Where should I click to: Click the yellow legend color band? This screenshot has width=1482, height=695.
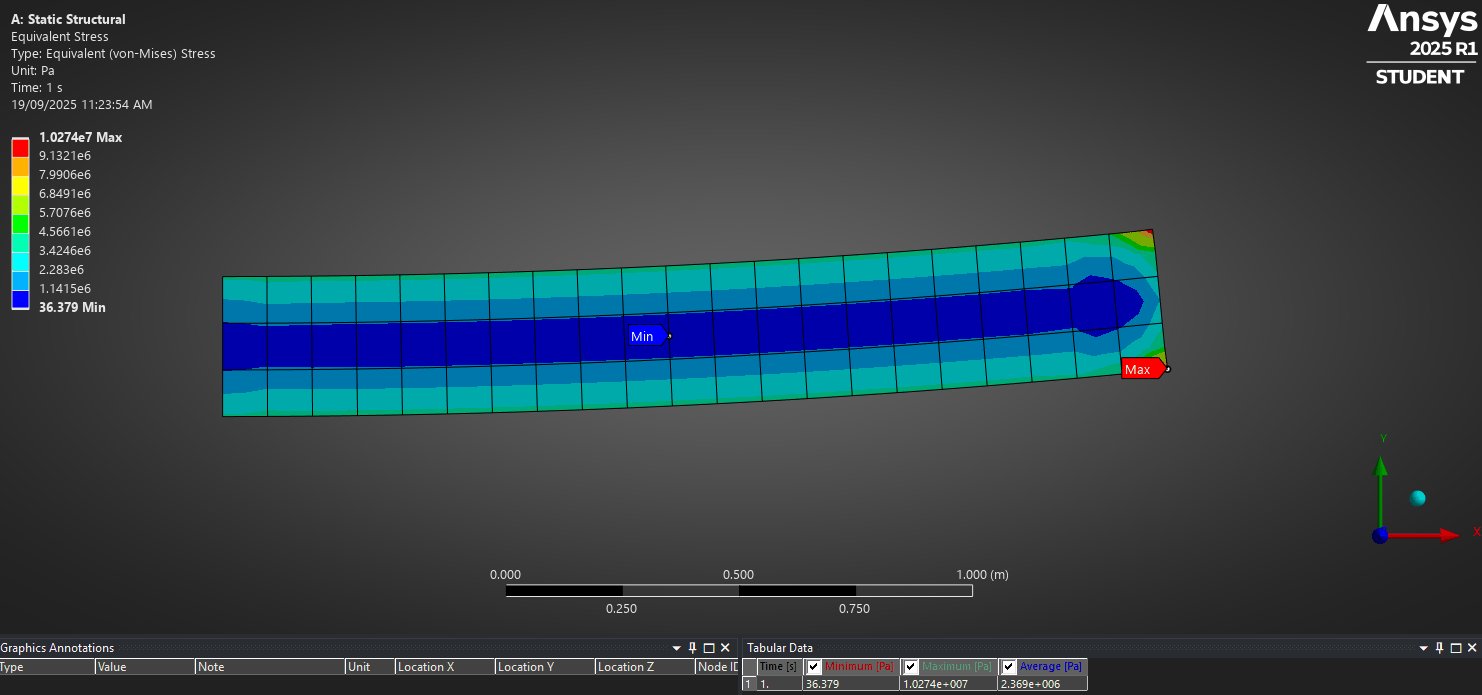(x=20, y=185)
